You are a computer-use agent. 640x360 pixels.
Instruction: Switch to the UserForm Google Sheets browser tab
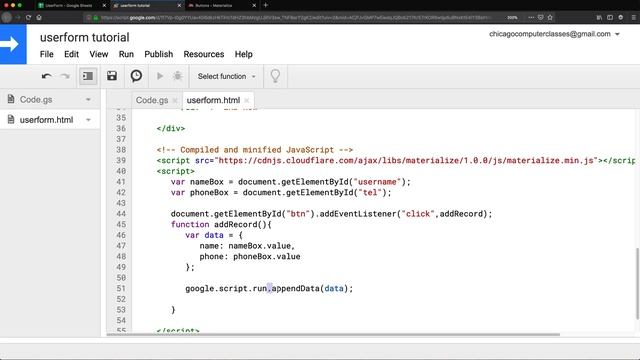pyautogui.click(x=69, y=6)
